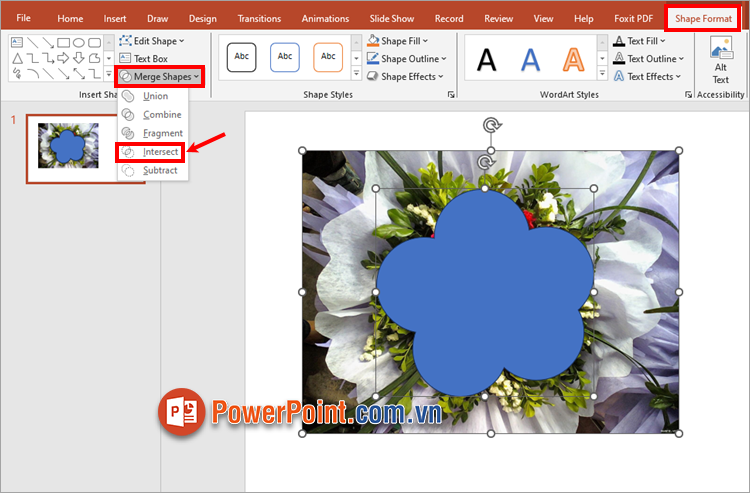750x493 pixels.
Task: Switch to the Record tab
Action: coord(449,19)
